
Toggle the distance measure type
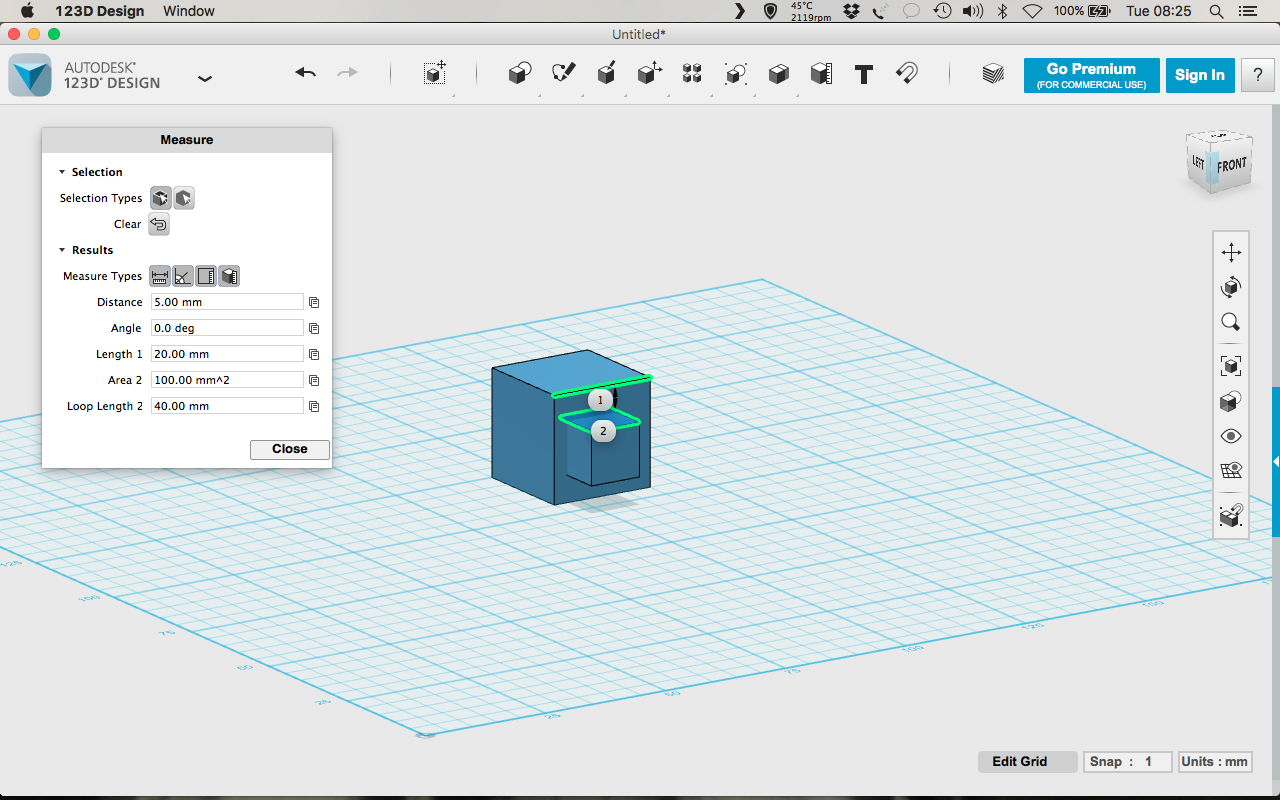click(160, 277)
